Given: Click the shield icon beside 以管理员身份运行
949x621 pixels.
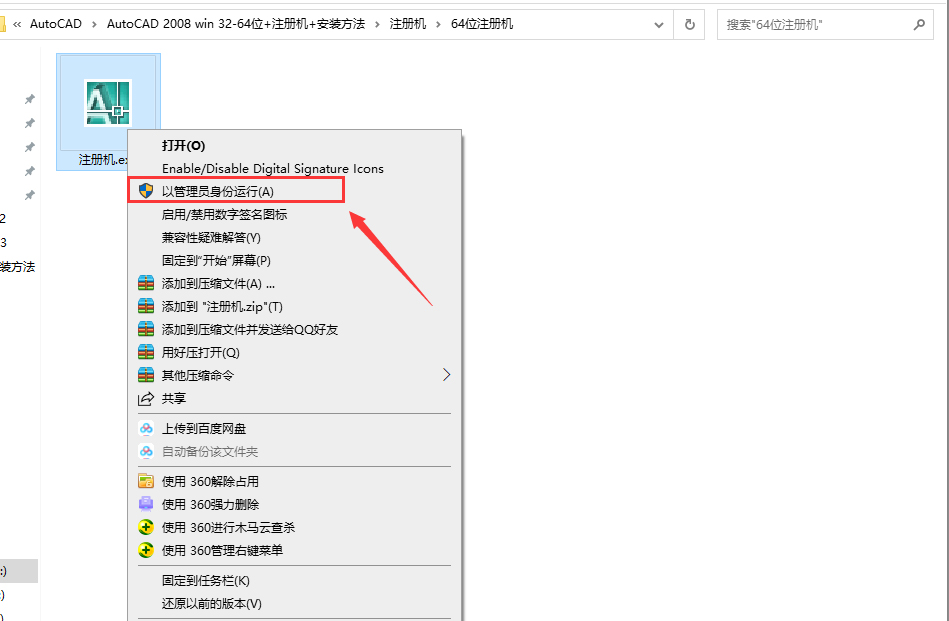Looking at the screenshot, I should click(146, 191).
